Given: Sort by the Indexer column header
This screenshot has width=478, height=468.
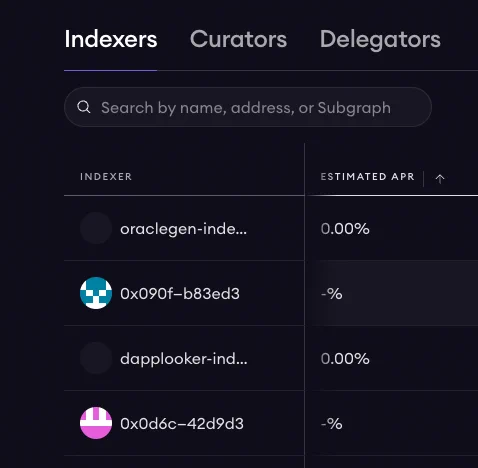Looking at the screenshot, I should coord(106,176).
